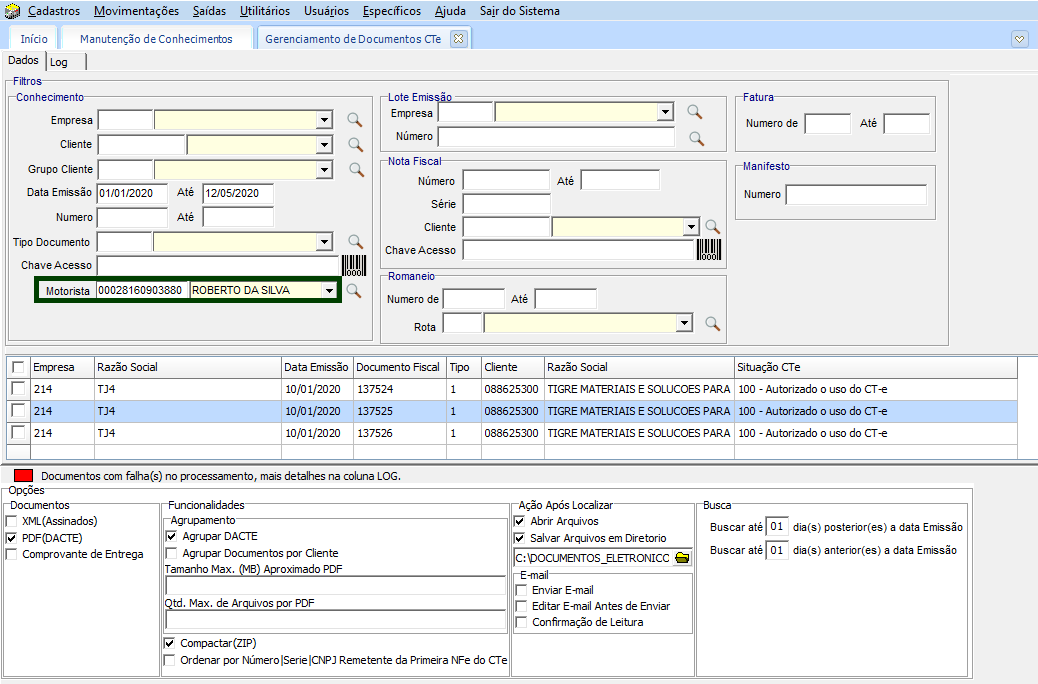Expand the Rota dropdown arrow
This screenshot has height=684, width=1038.
684,323
